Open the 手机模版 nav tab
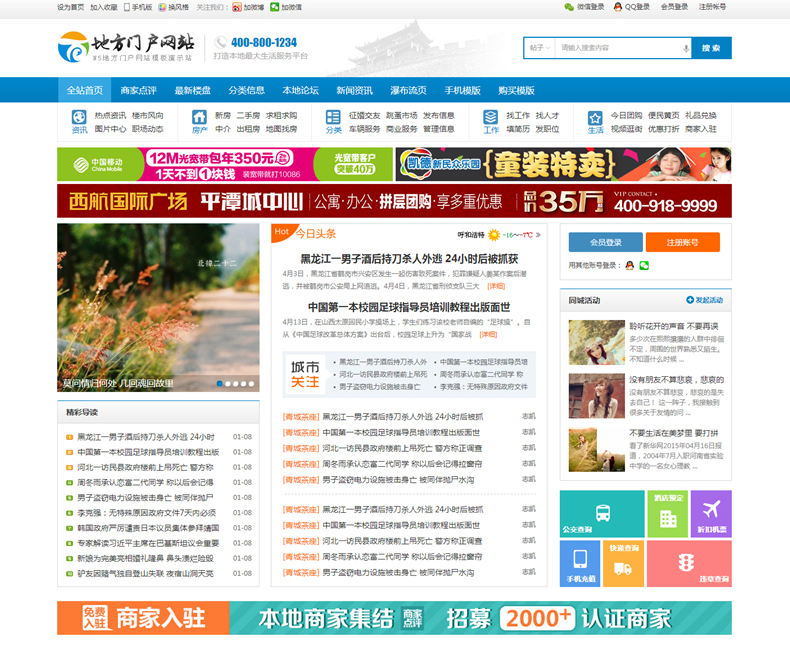This screenshot has height=645, width=790. click(x=462, y=90)
